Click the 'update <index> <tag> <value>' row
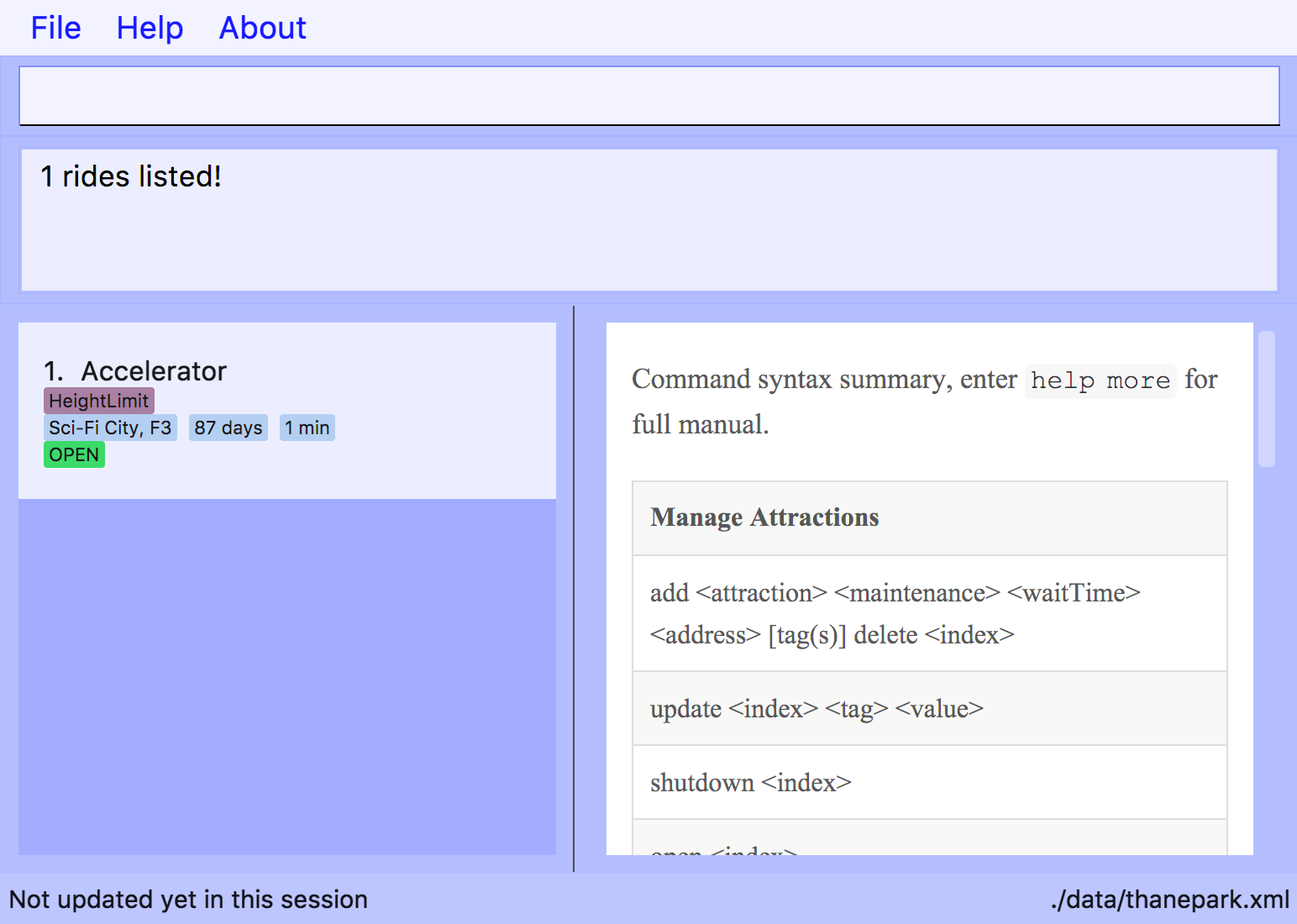 [x=930, y=708]
